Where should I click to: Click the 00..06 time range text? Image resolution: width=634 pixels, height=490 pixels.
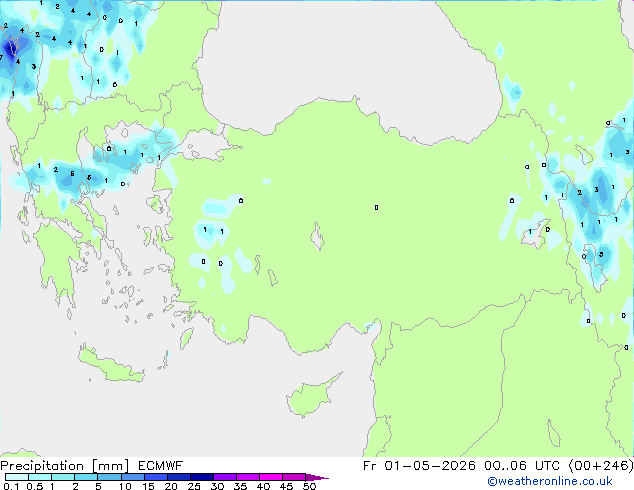click(505, 466)
